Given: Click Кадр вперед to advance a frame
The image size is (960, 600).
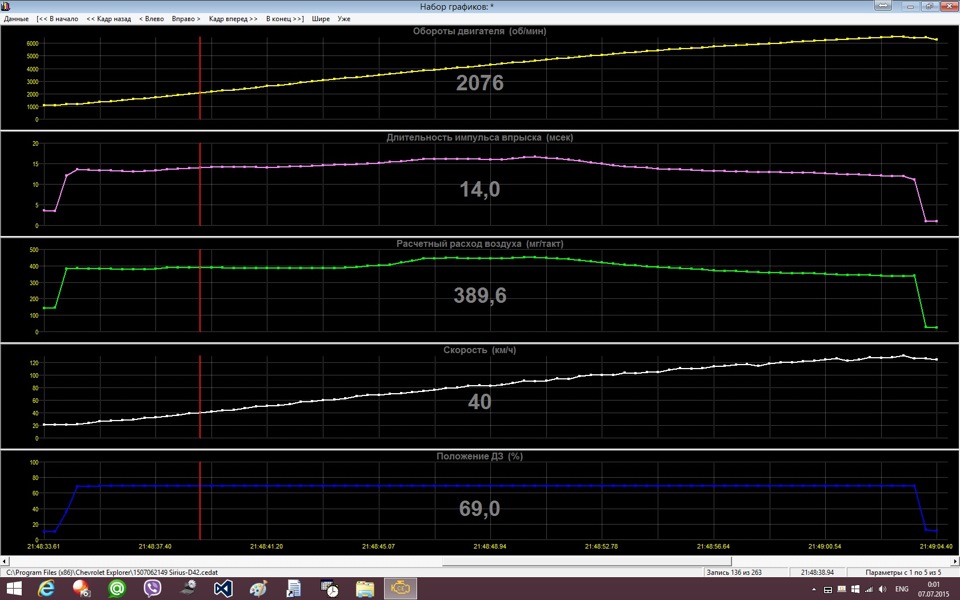Looking at the screenshot, I should pos(233,19).
